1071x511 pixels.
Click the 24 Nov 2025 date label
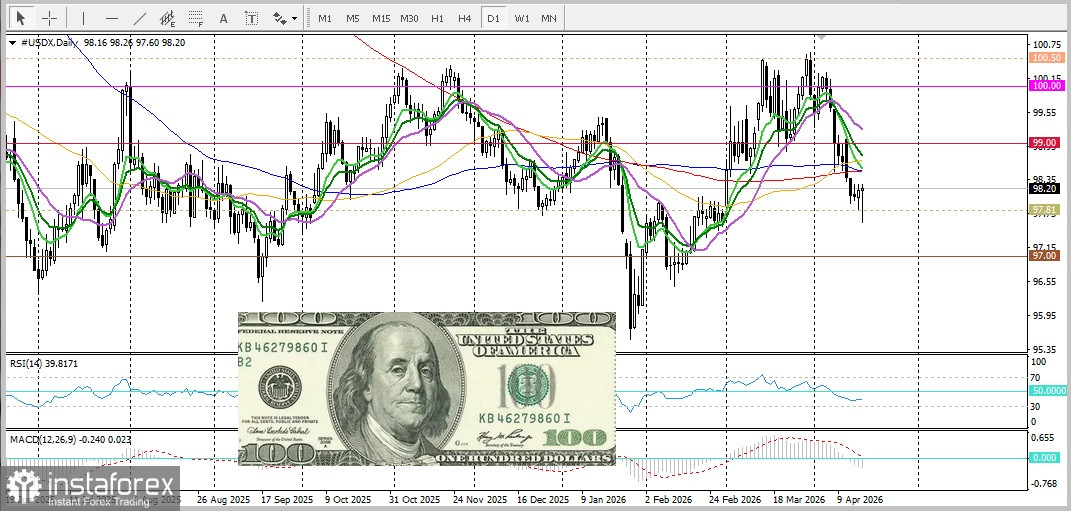[479, 499]
